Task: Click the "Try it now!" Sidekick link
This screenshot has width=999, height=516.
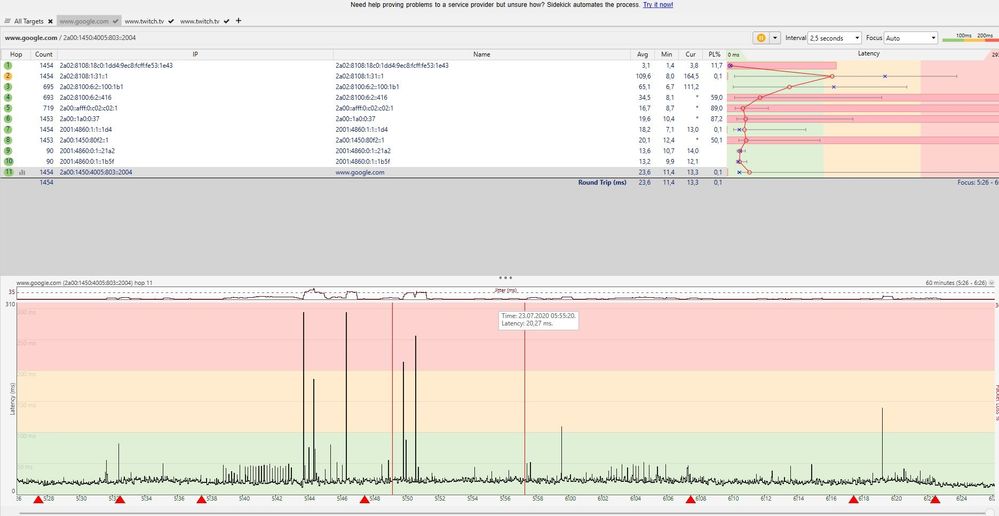Action: [x=657, y=5]
